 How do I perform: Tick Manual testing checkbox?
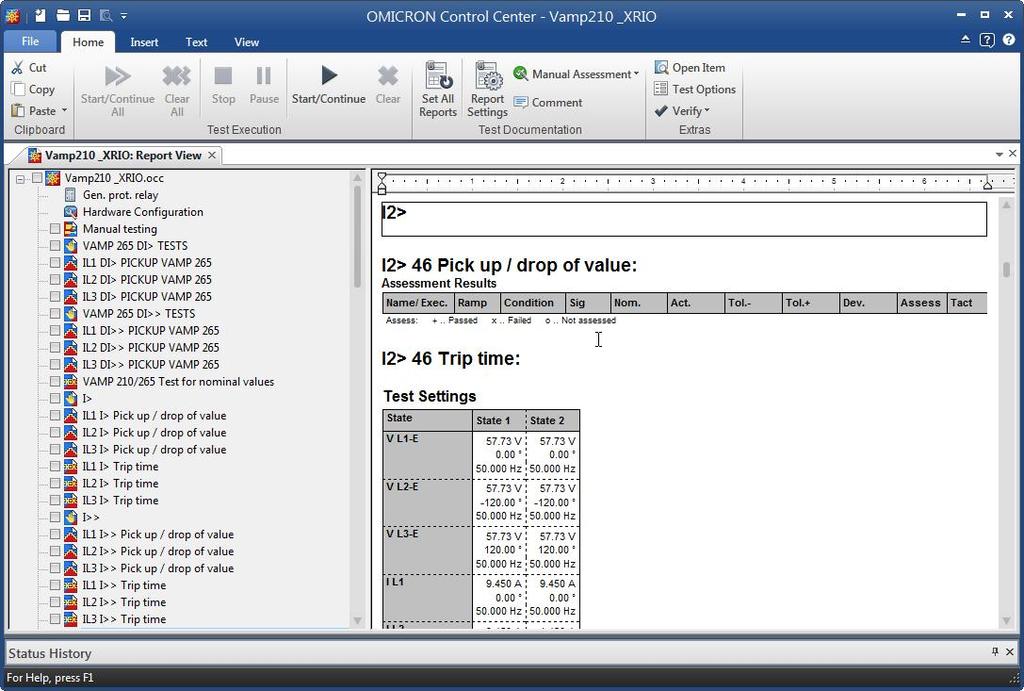click(55, 229)
